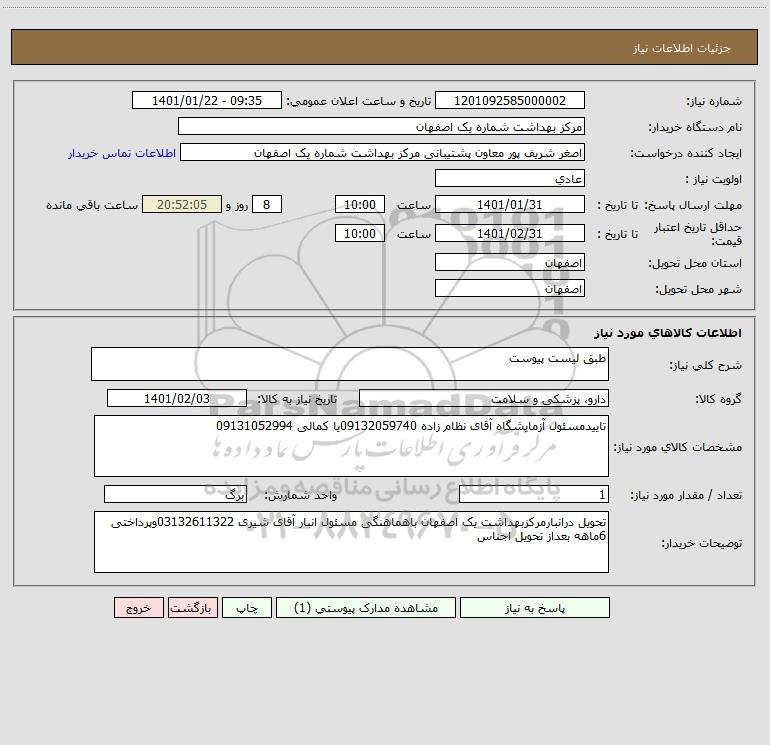Click the label 'اولویت نیاز :'
The height and width of the screenshot is (745, 770).
[x=714, y=179]
